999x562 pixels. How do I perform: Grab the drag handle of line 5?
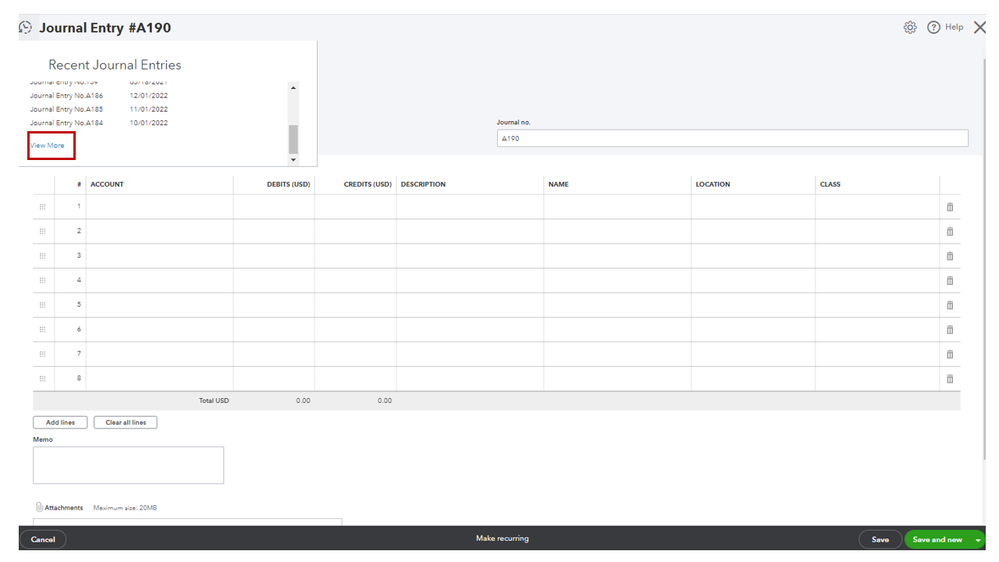coord(43,305)
